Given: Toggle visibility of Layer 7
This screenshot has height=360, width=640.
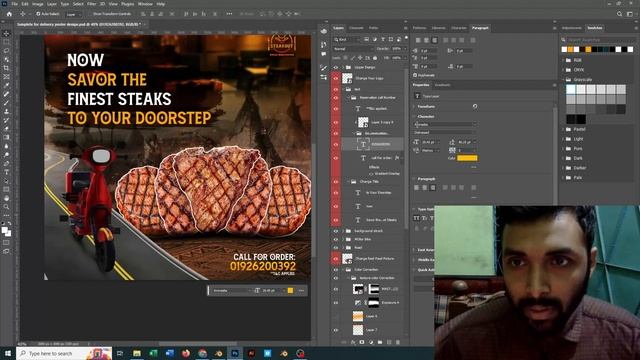Looking at the screenshot, I should pos(336,330).
